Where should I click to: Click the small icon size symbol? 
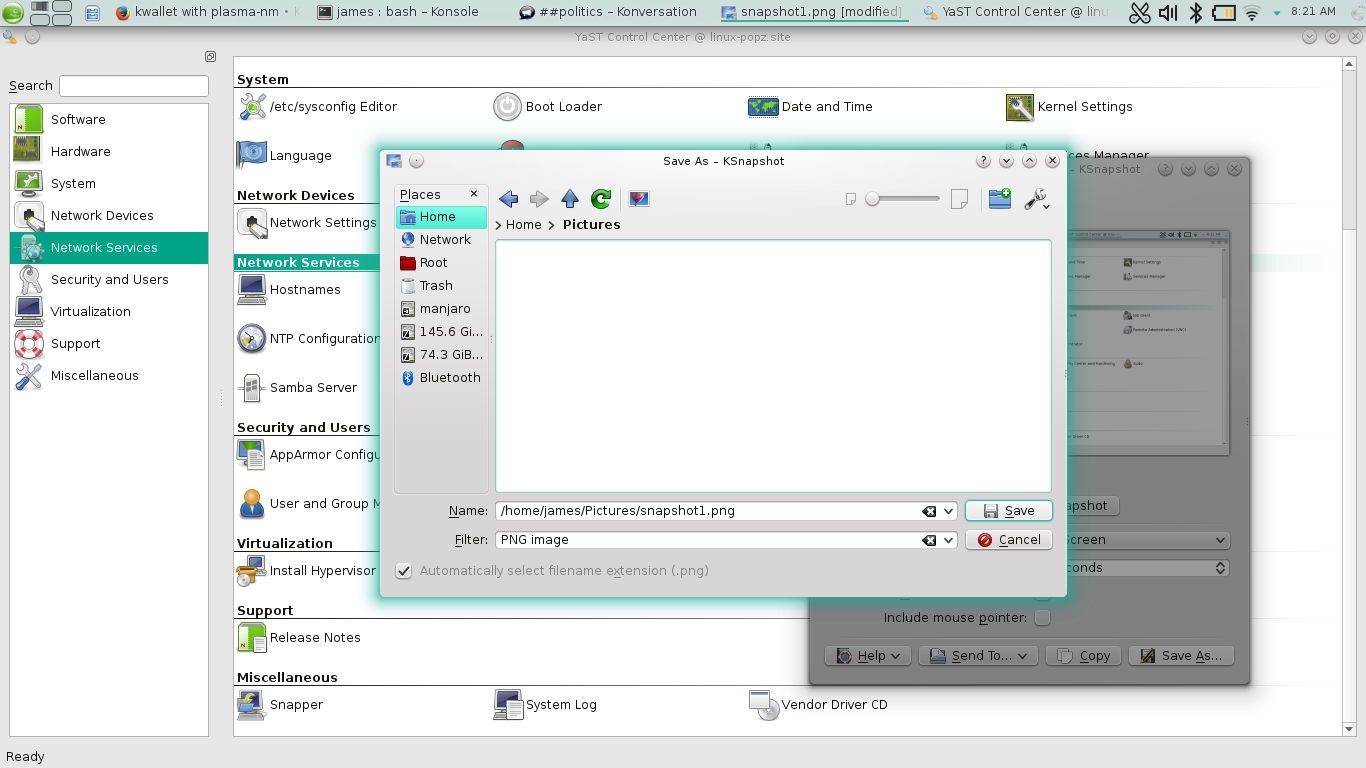pyautogui.click(x=851, y=199)
